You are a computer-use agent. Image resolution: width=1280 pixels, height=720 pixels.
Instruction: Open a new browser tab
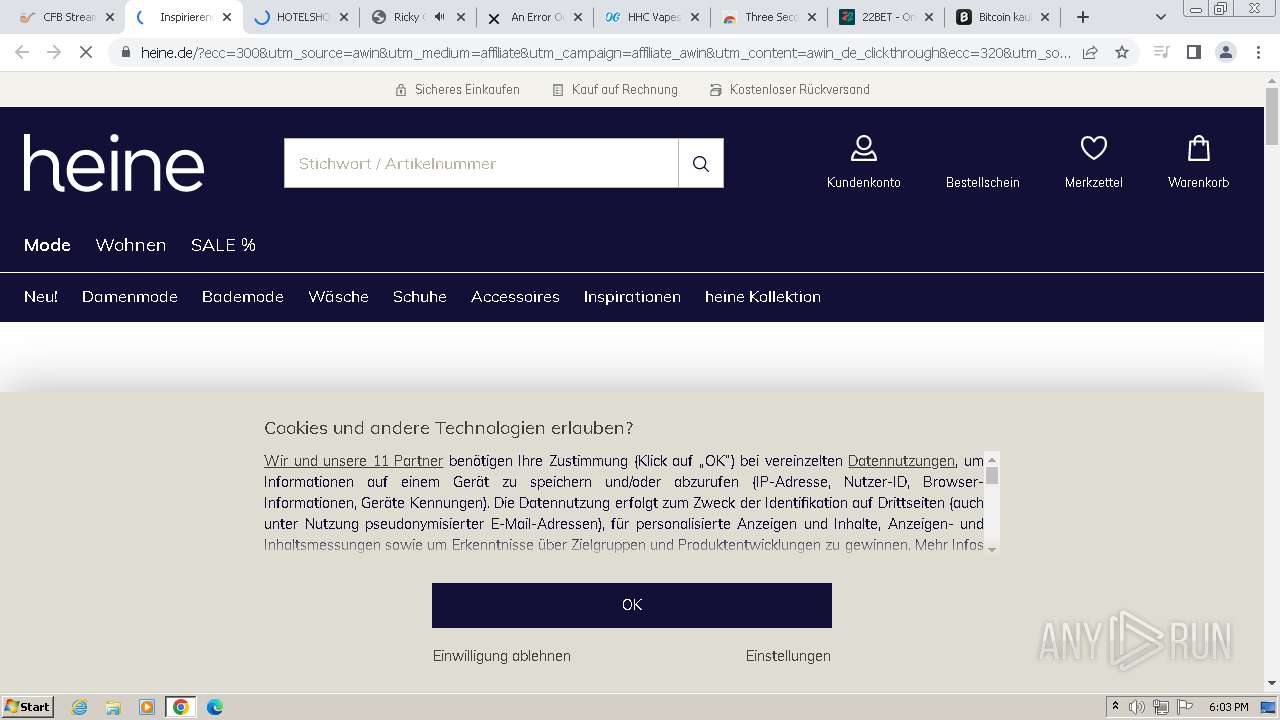click(1083, 17)
